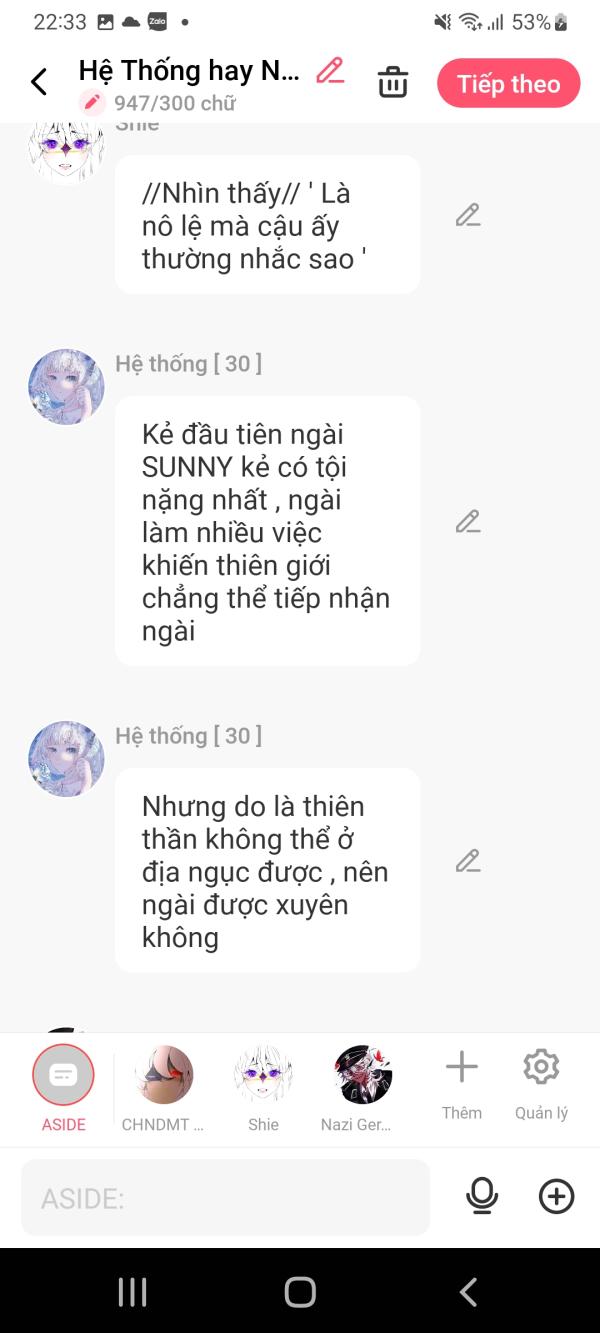Choose the CHNDMT character

click(x=163, y=1088)
